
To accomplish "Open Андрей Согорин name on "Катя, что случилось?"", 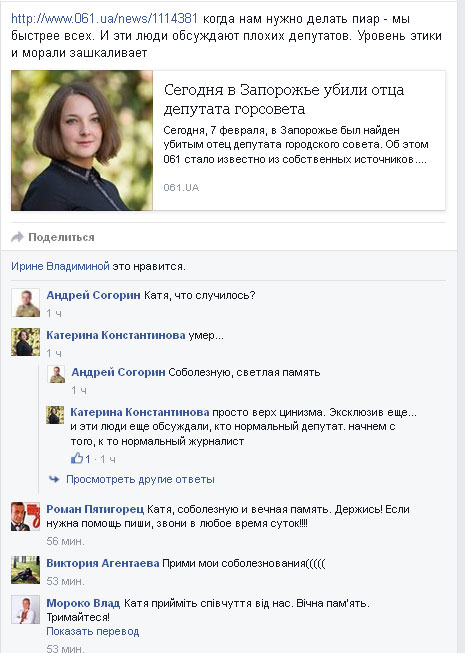I will 93,295.
